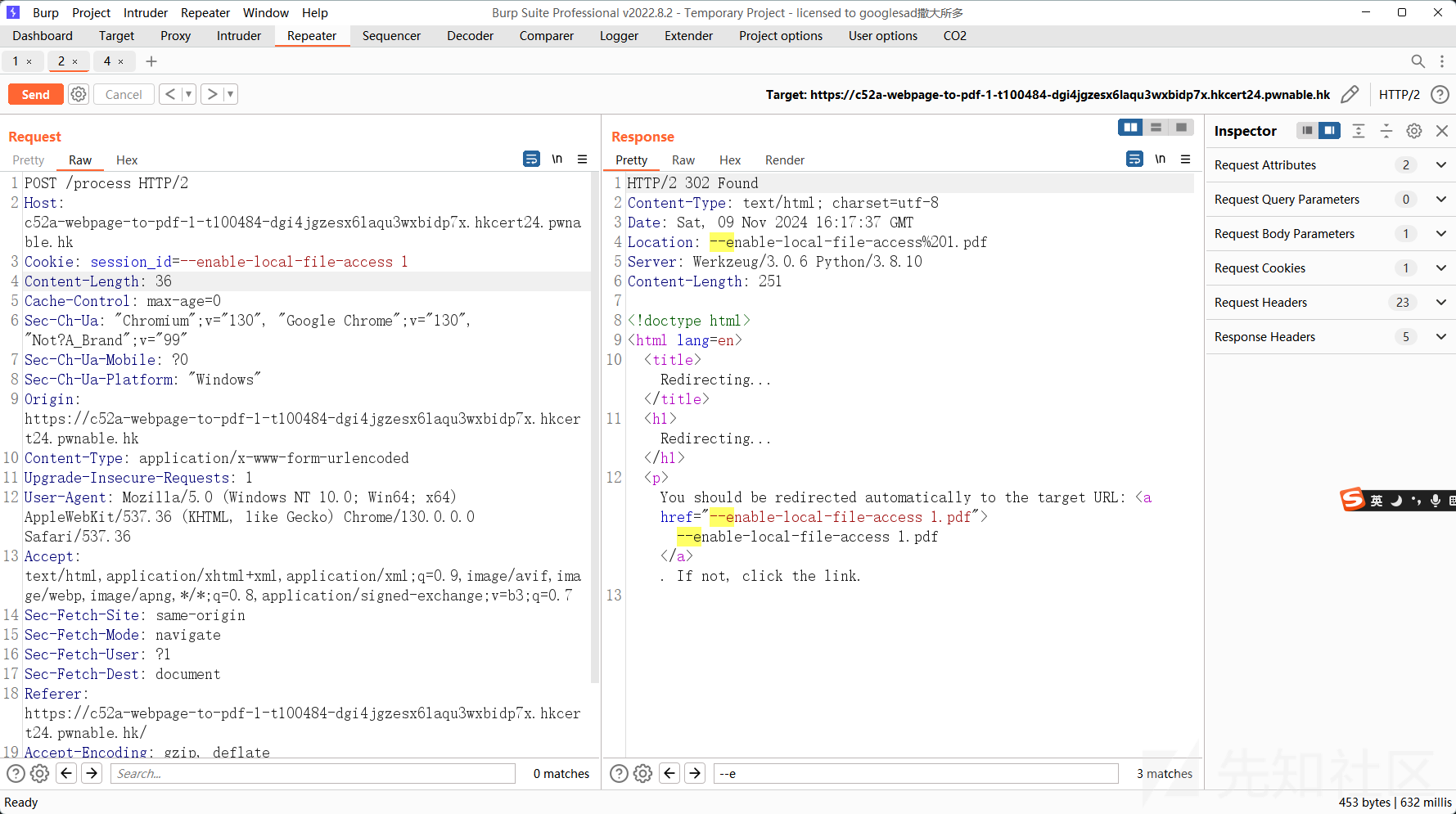Switch response view to Raw

pyautogui.click(x=683, y=160)
